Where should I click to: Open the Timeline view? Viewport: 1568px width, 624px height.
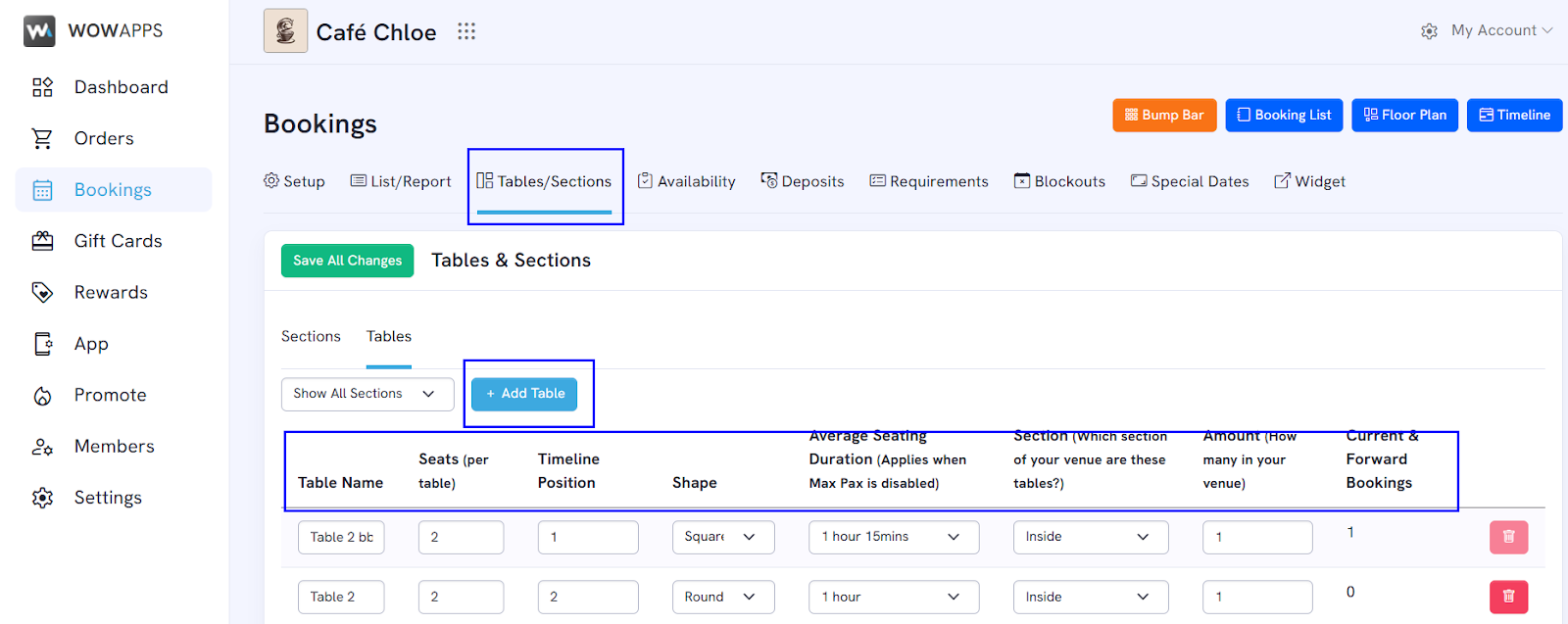coord(1514,115)
